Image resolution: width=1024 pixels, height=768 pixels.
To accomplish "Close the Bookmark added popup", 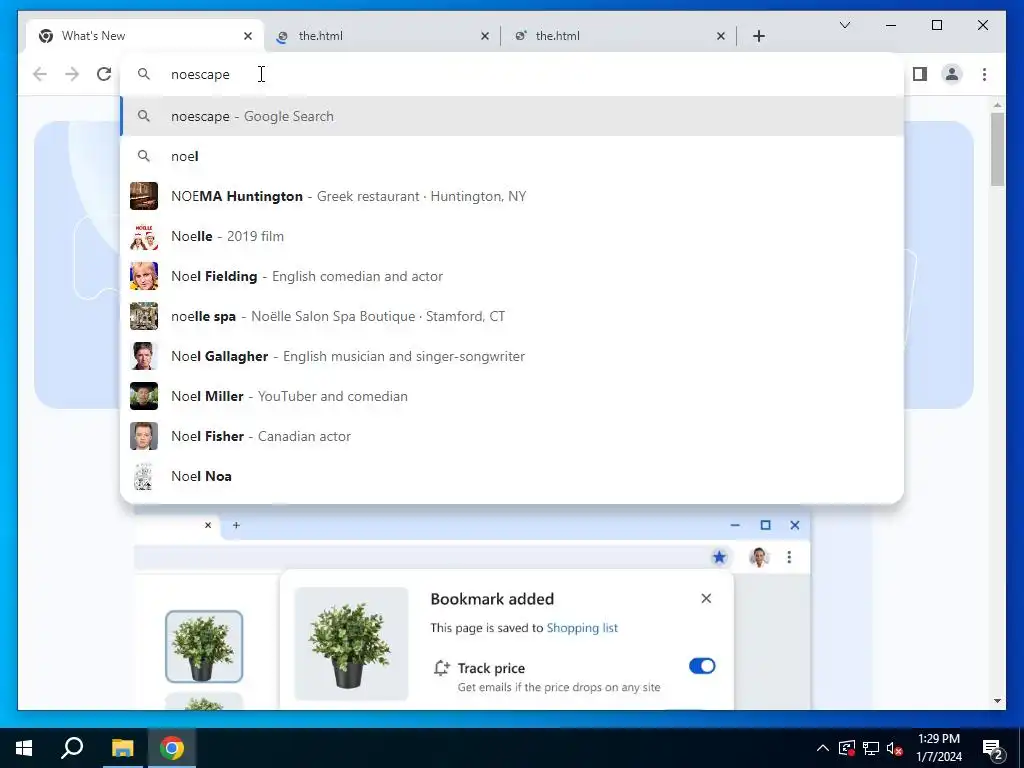I will point(706,598).
